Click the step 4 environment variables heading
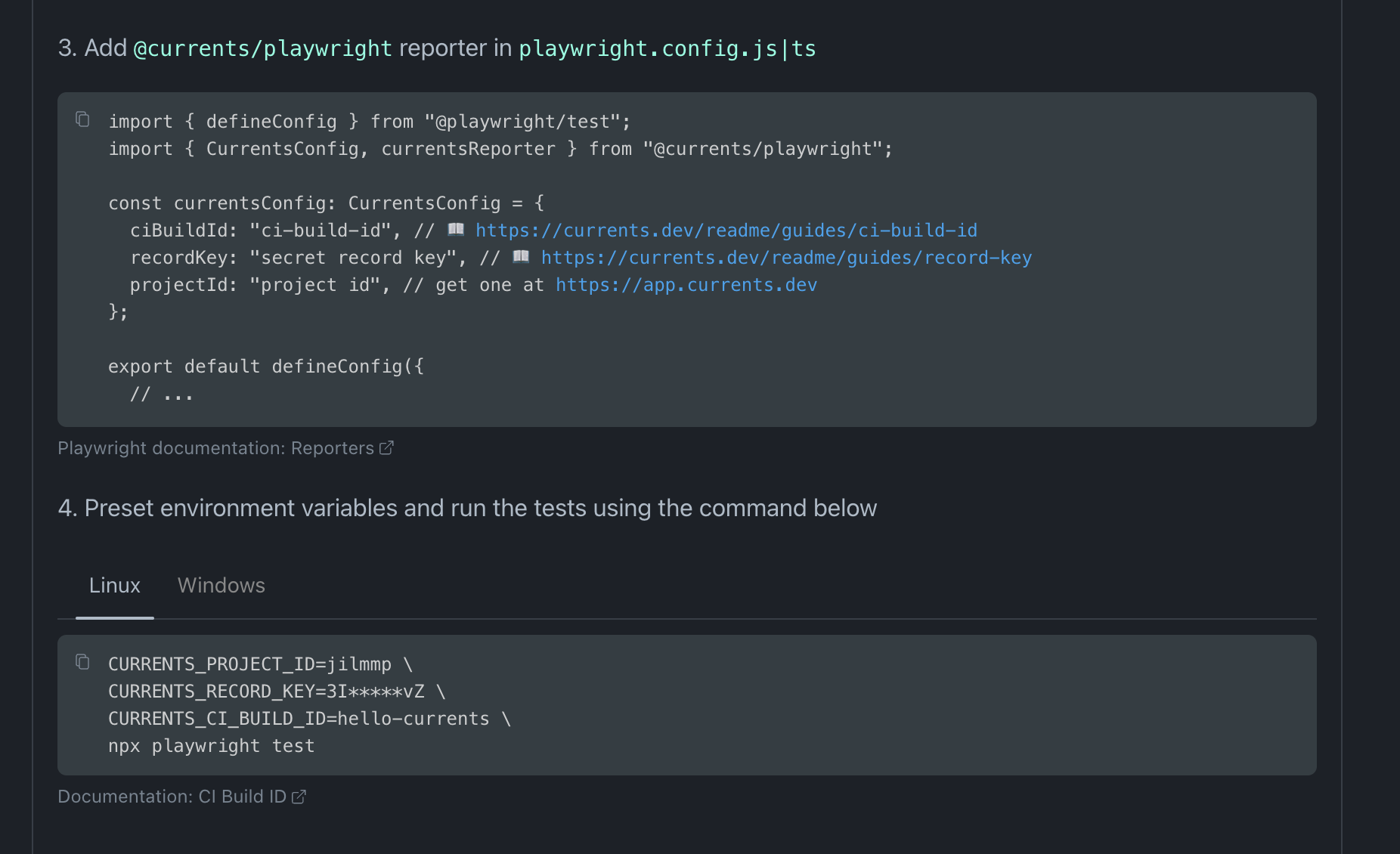Image resolution: width=1400 pixels, height=854 pixels. [466, 508]
